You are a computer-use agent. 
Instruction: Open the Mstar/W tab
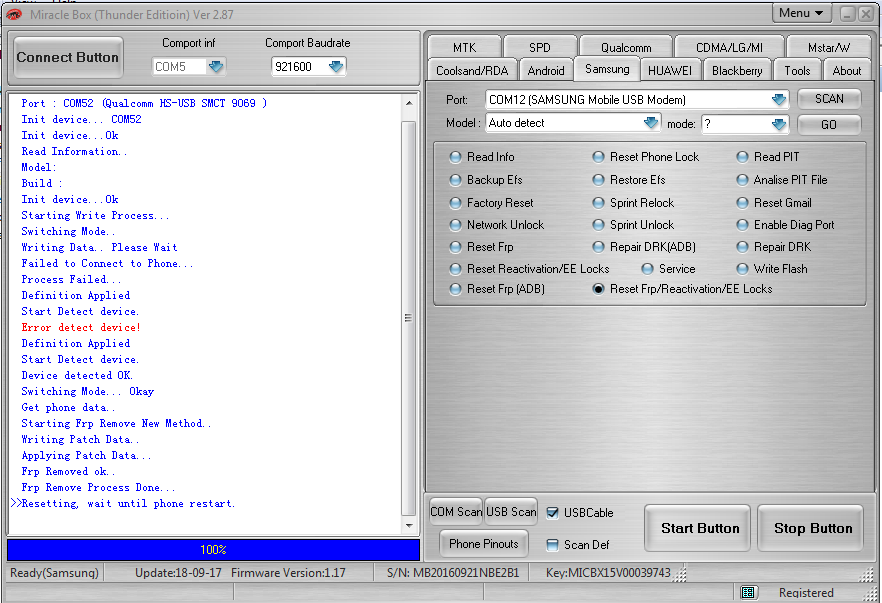tap(829, 47)
